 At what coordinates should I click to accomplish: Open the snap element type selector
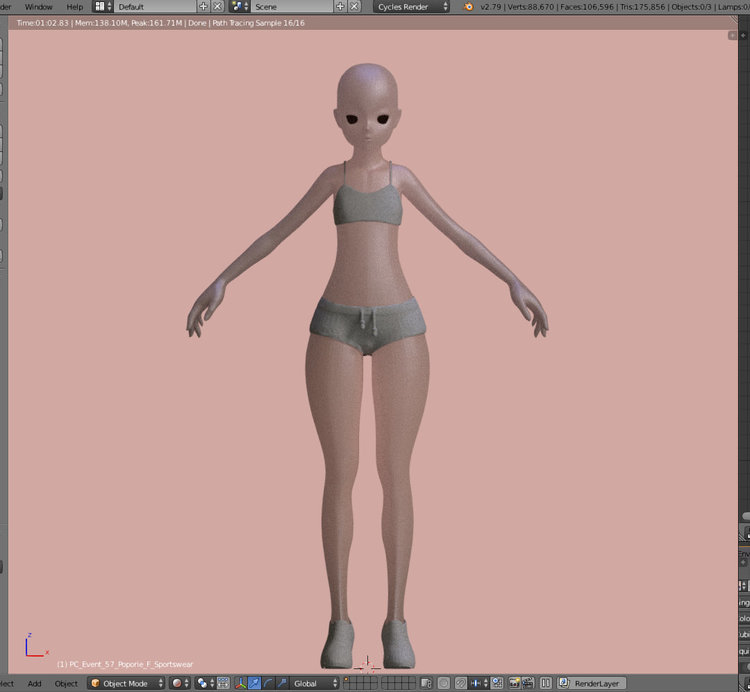(x=480, y=683)
